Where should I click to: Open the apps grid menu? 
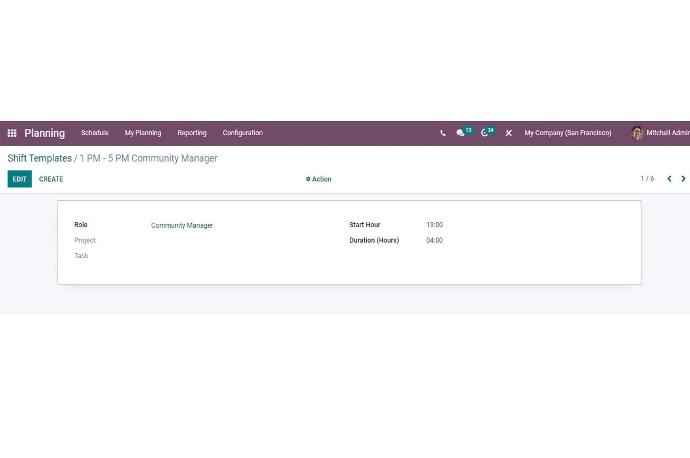pyautogui.click(x=12, y=133)
